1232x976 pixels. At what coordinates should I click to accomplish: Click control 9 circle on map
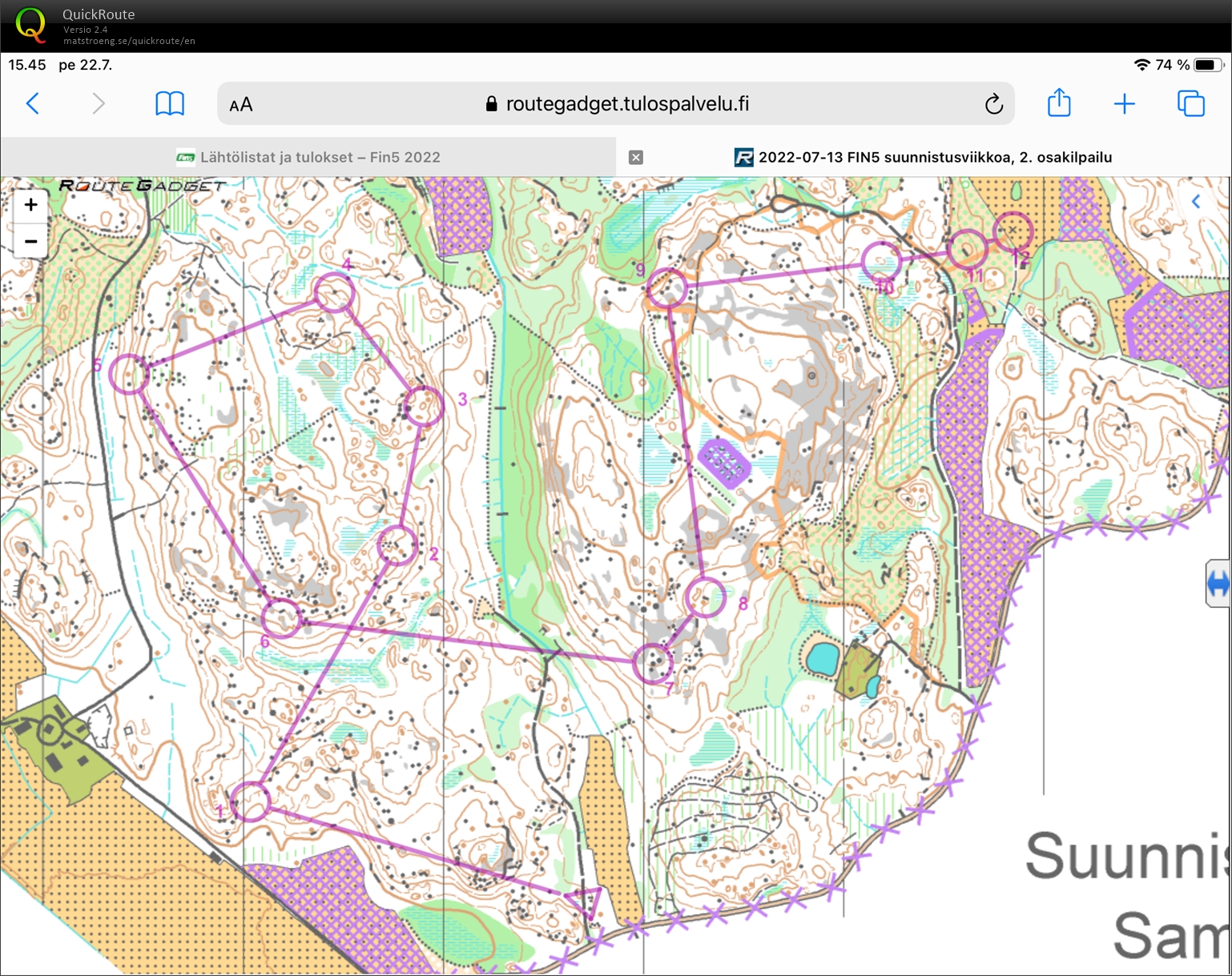coord(666,287)
